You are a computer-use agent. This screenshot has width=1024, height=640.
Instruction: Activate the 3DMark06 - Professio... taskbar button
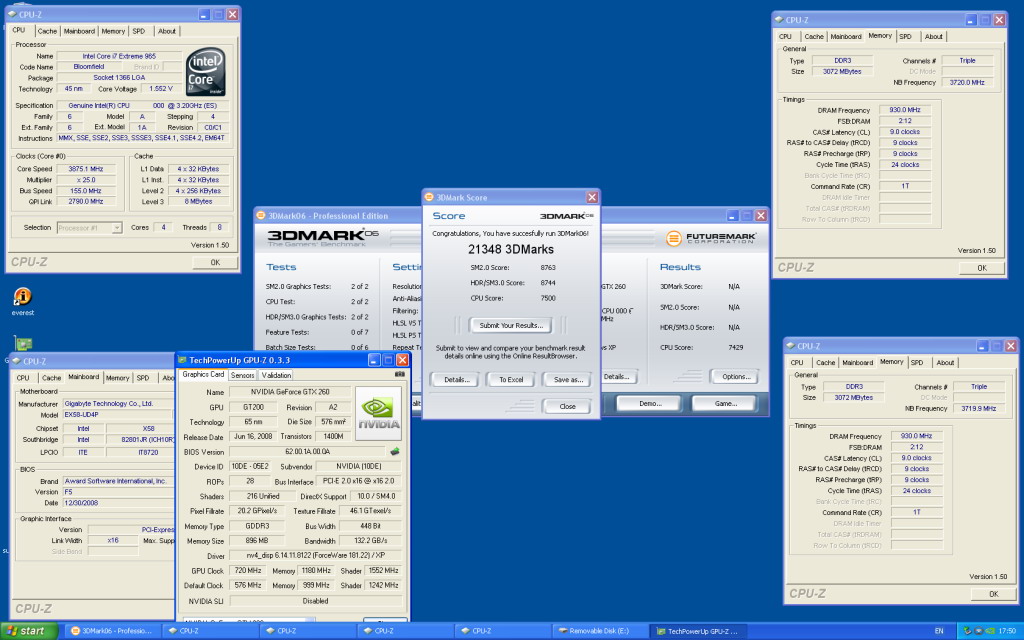coord(112,631)
